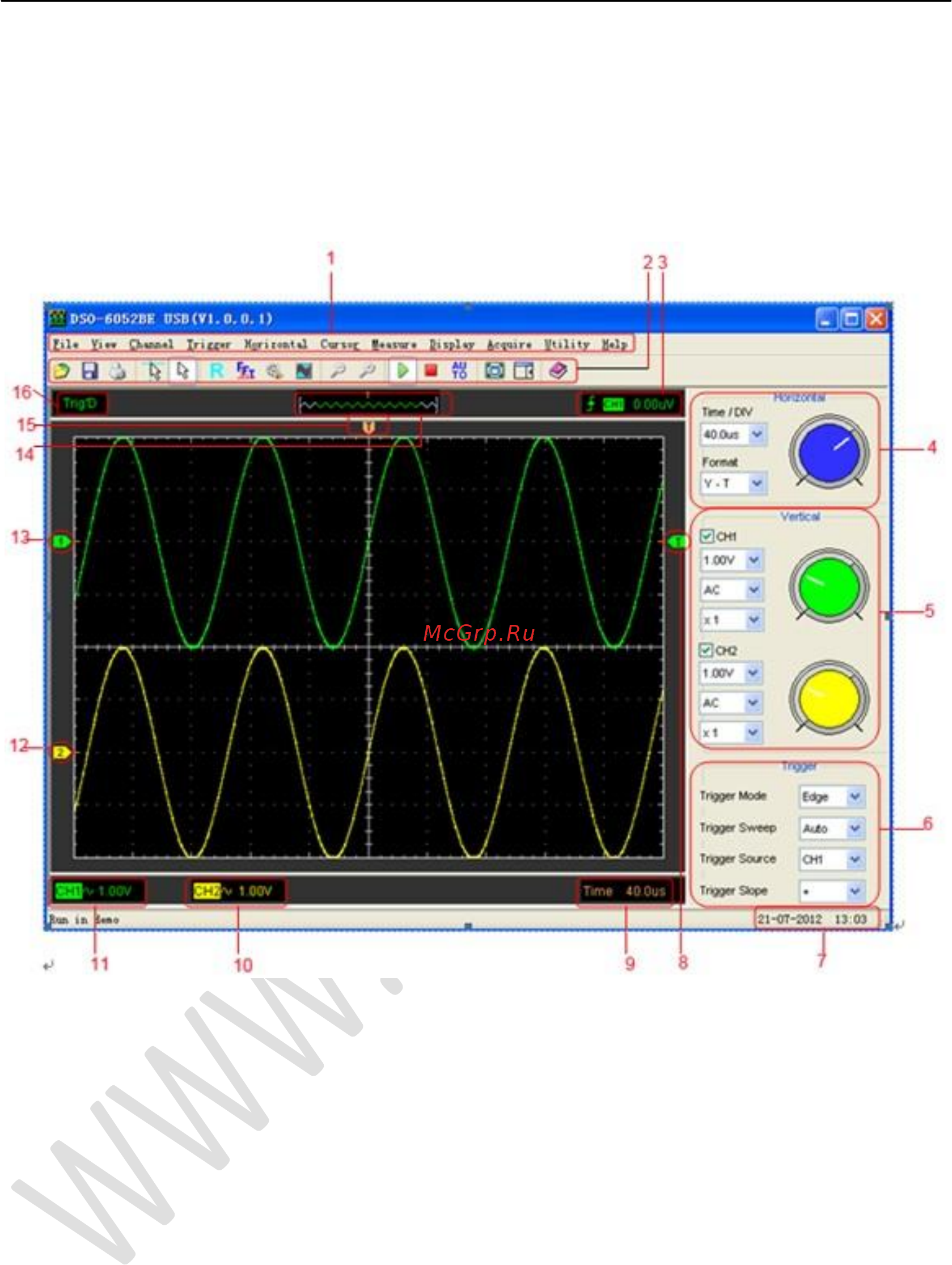Image resolution: width=952 pixels, height=1265 pixels.
Task: Open help via the purple book icon
Action: pyautogui.click(x=557, y=371)
